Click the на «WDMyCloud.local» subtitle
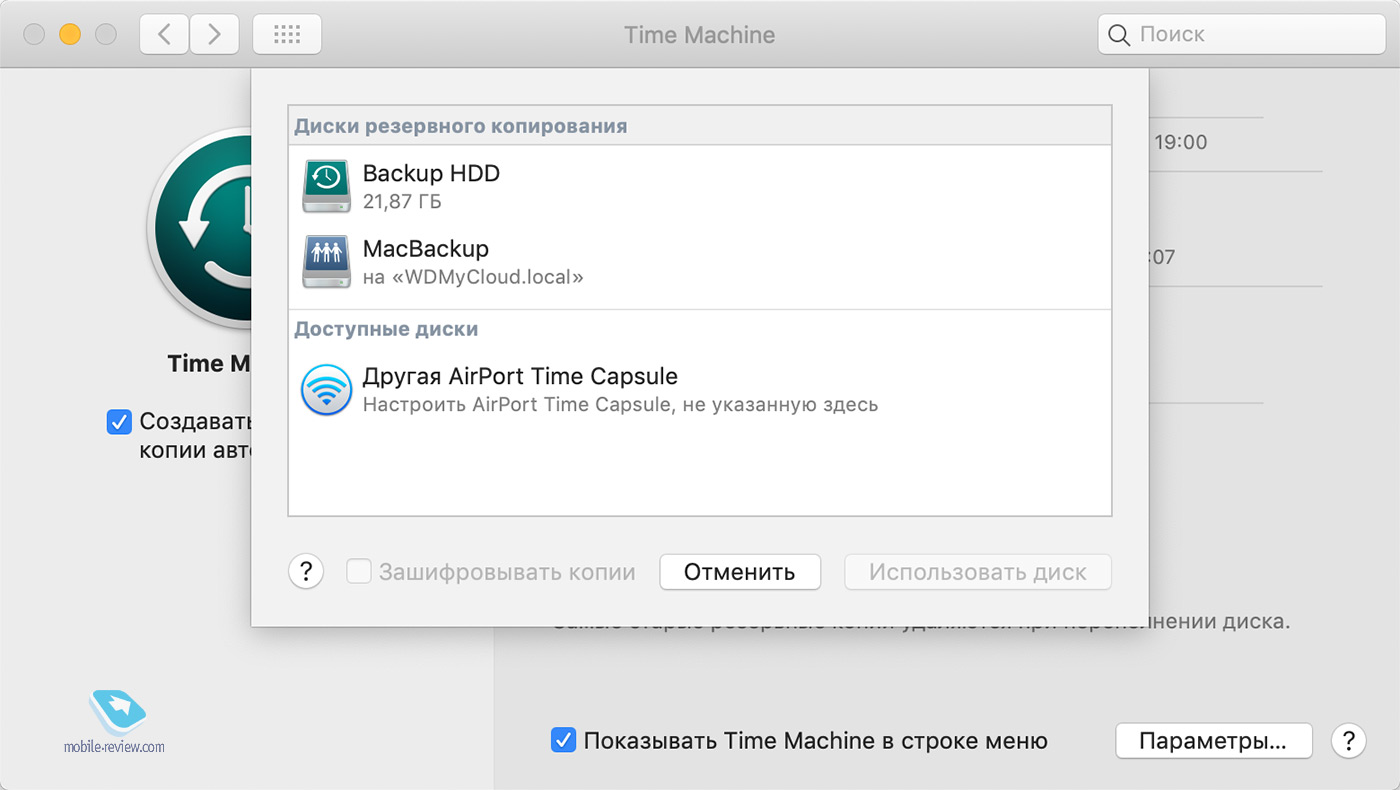 point(473,277)
